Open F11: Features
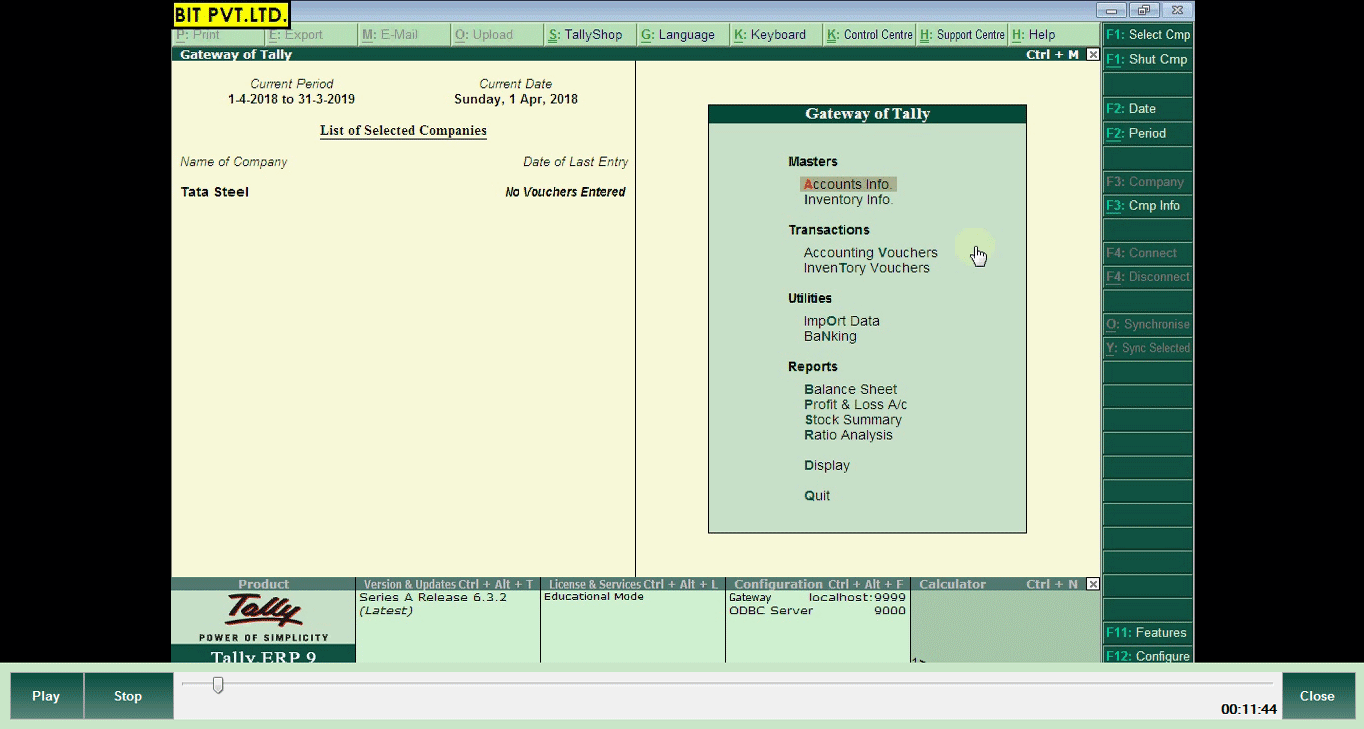The width and height of the screenshot is (1364, 729). click(1147, 633)
